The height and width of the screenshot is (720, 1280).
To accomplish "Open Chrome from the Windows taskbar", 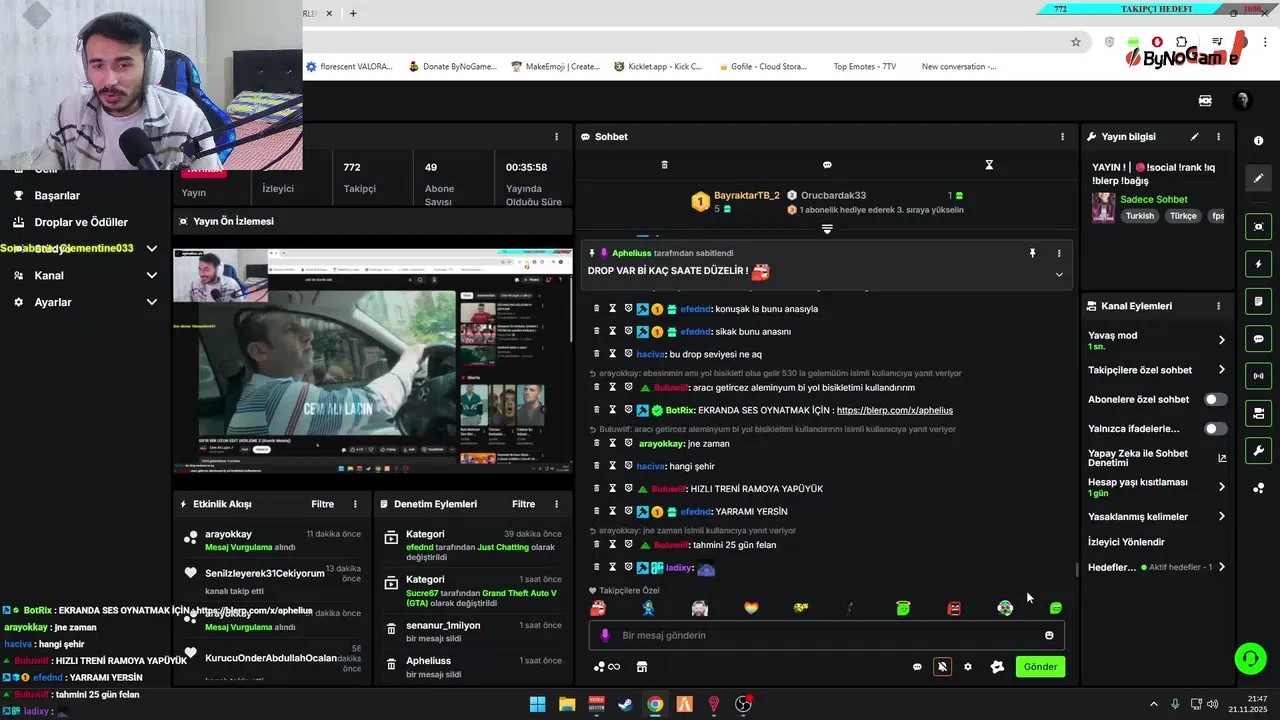I will point(655,704).
